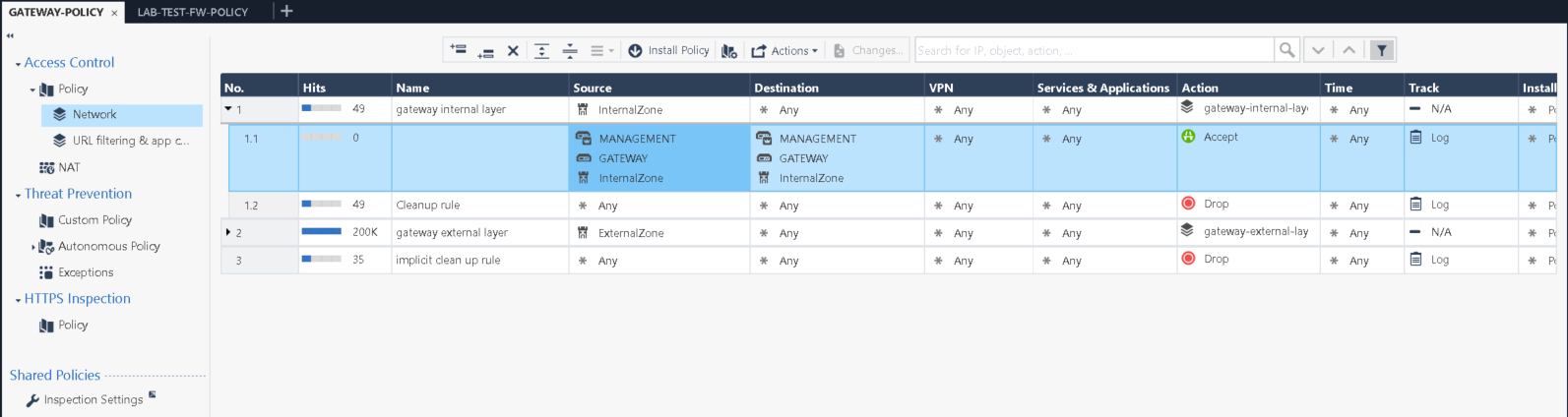Click the magnifier search icon
The width and height of the screenshot is (1568, 417).
click(1286, 50)
